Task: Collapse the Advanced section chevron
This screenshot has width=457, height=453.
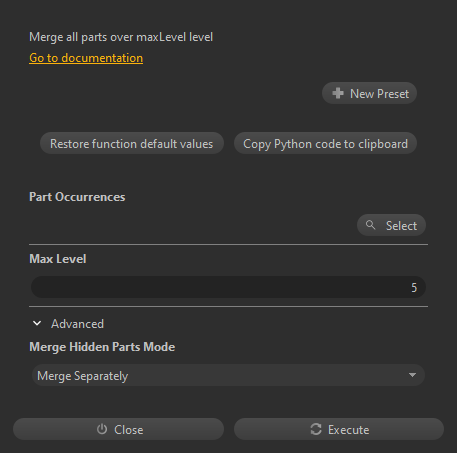Action: click(37, 323)
